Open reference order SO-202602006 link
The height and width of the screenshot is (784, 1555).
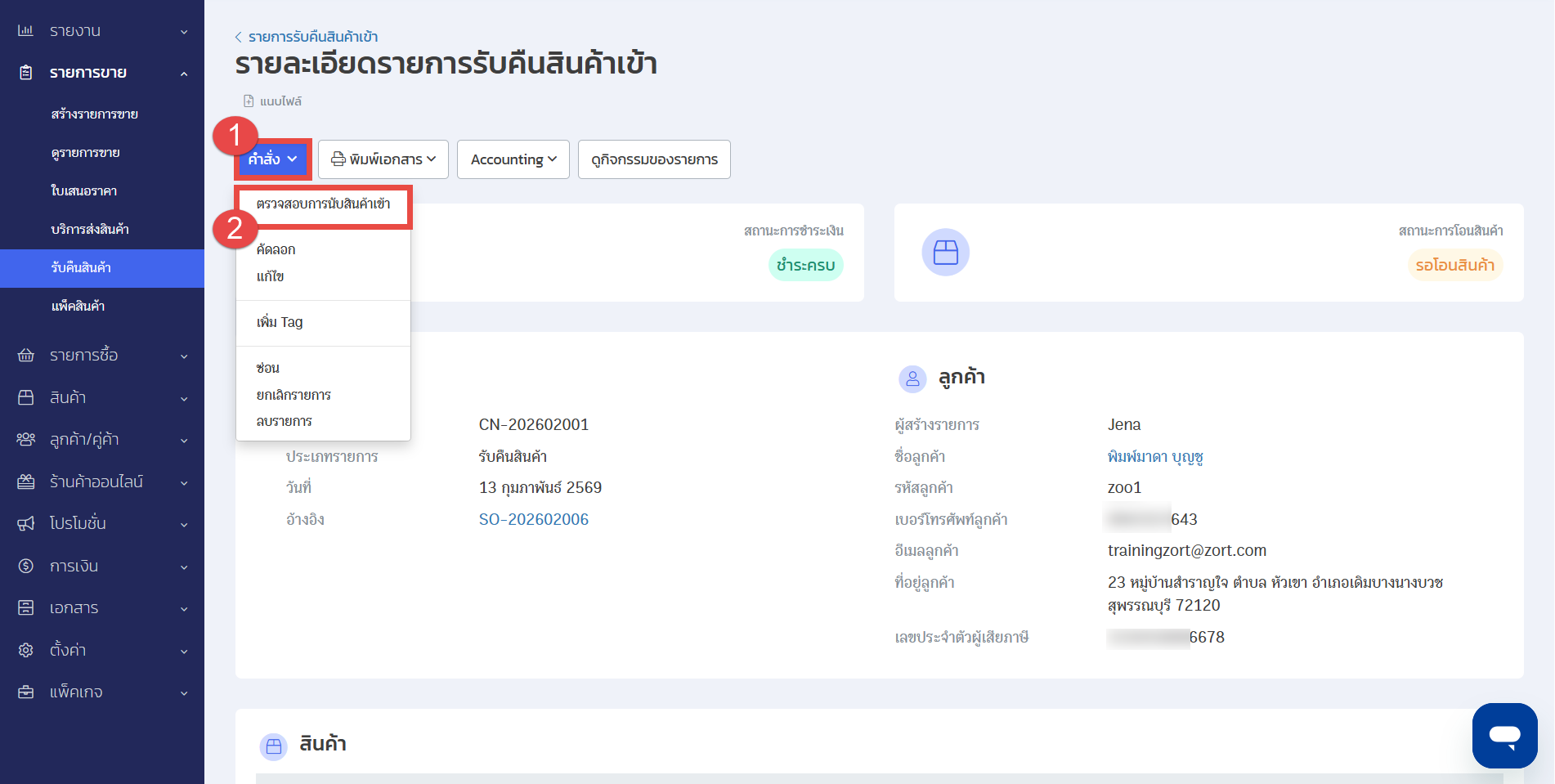click(x=533, y=519)
